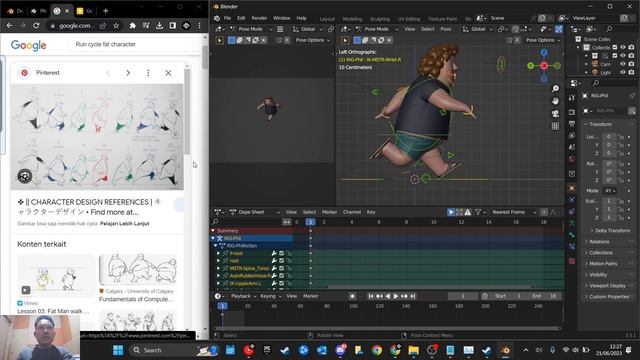
Task: Click the wrench icon on P-root channel
Action: click(x=274, y=253)
